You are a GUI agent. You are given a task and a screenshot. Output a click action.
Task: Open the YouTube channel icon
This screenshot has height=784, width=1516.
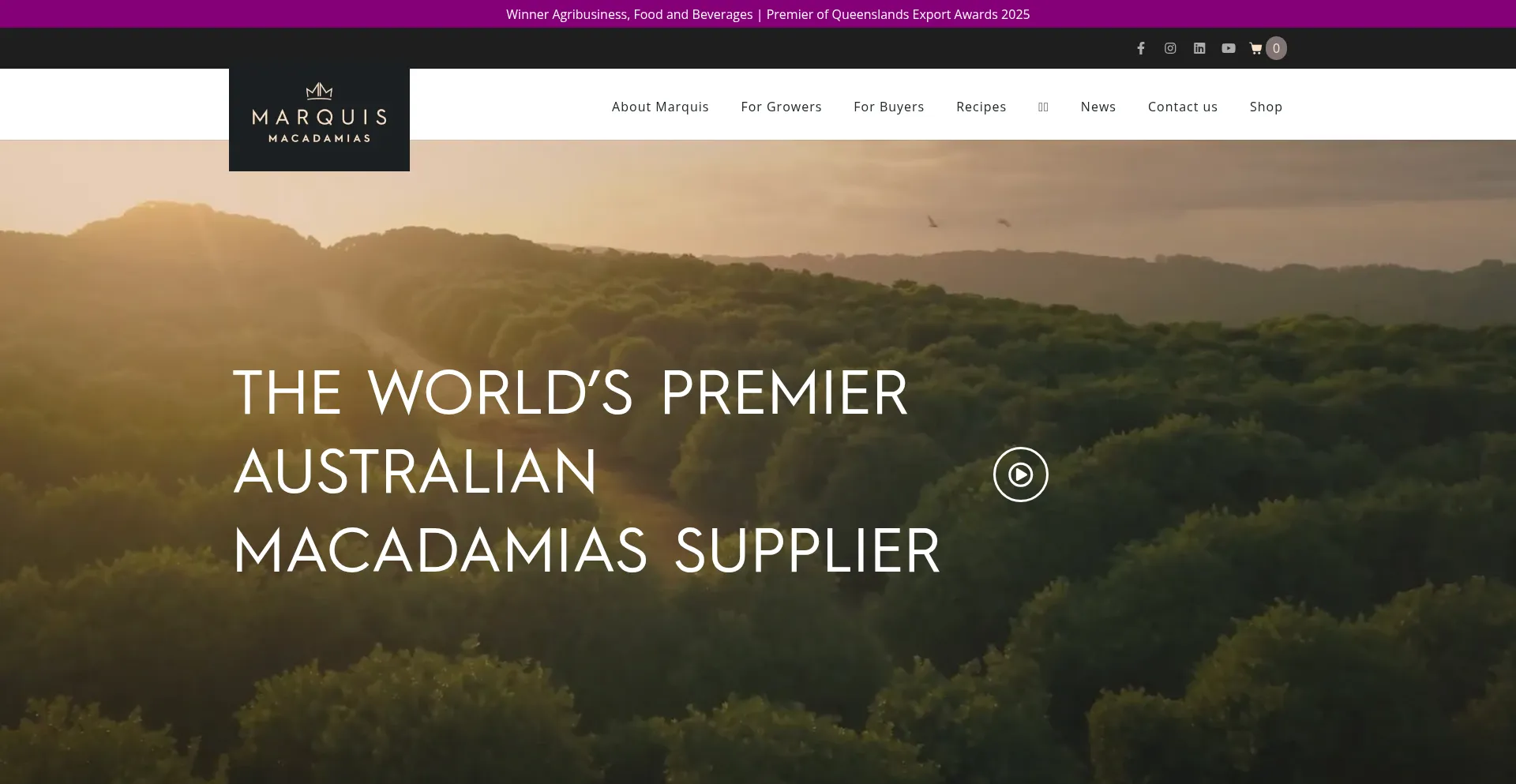pyautogui.click(x=1229, y=48)
